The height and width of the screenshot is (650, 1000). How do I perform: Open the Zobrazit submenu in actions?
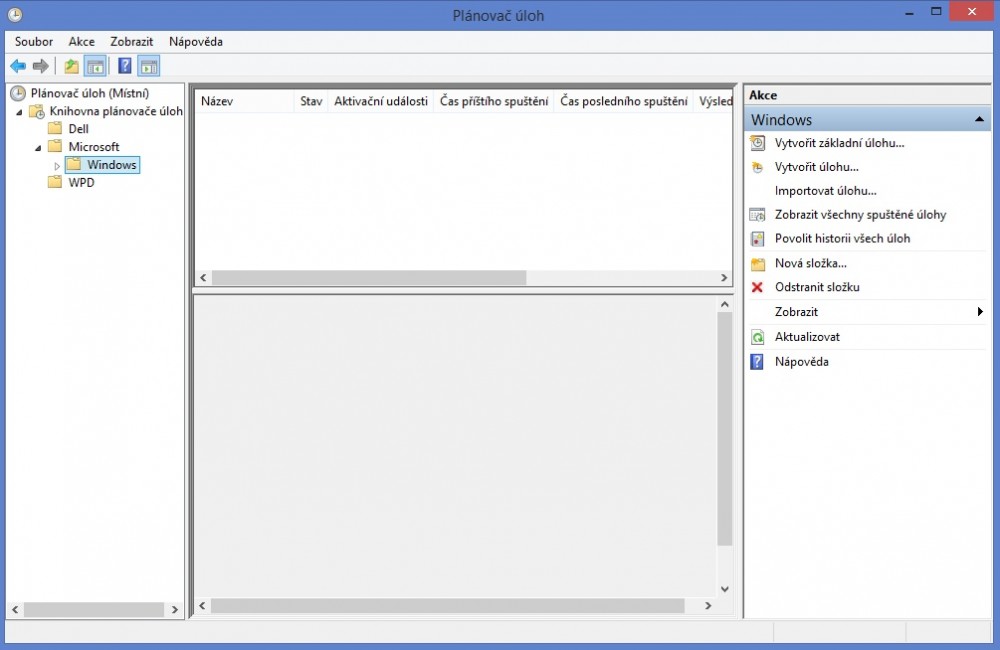click(796, 312)
